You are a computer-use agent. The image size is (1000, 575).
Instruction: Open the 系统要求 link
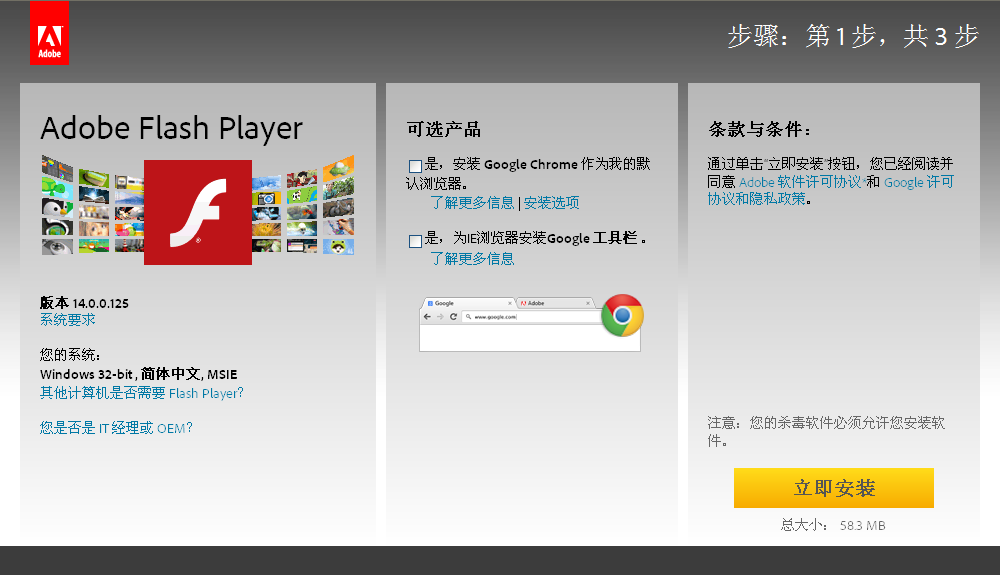68,320
